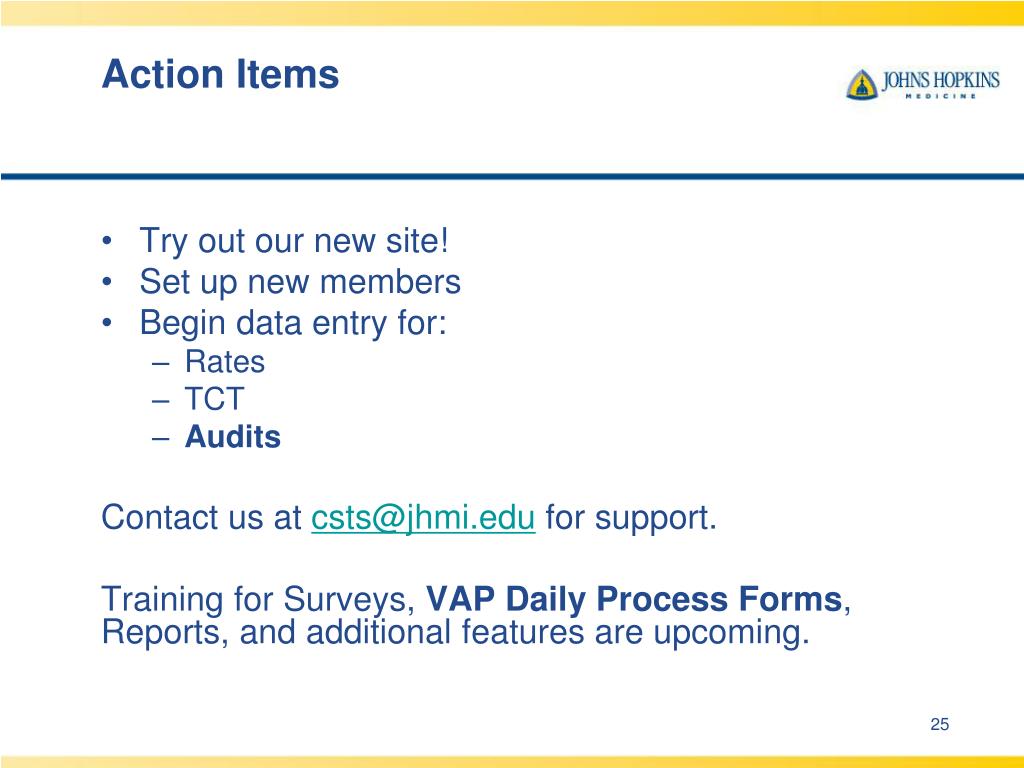Click the bold Audits sub-item
Viewport: 1024px width, 768px height.
click(x=232, y=436)
